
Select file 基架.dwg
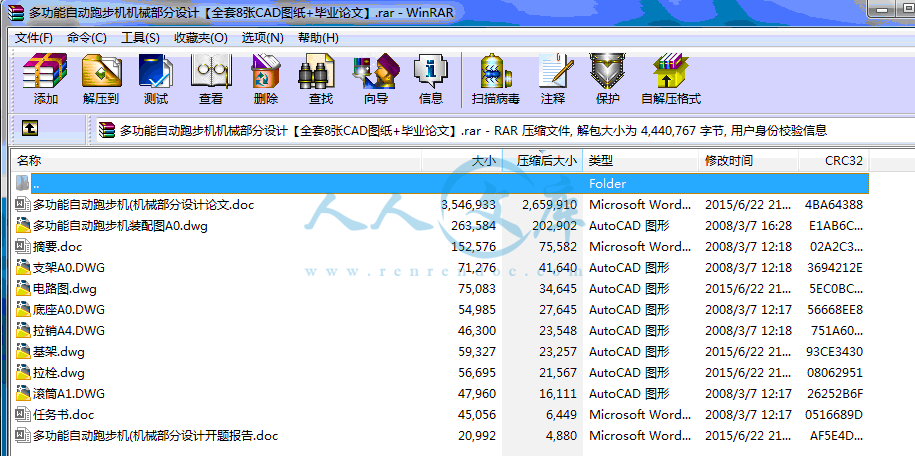coord(59,351)
